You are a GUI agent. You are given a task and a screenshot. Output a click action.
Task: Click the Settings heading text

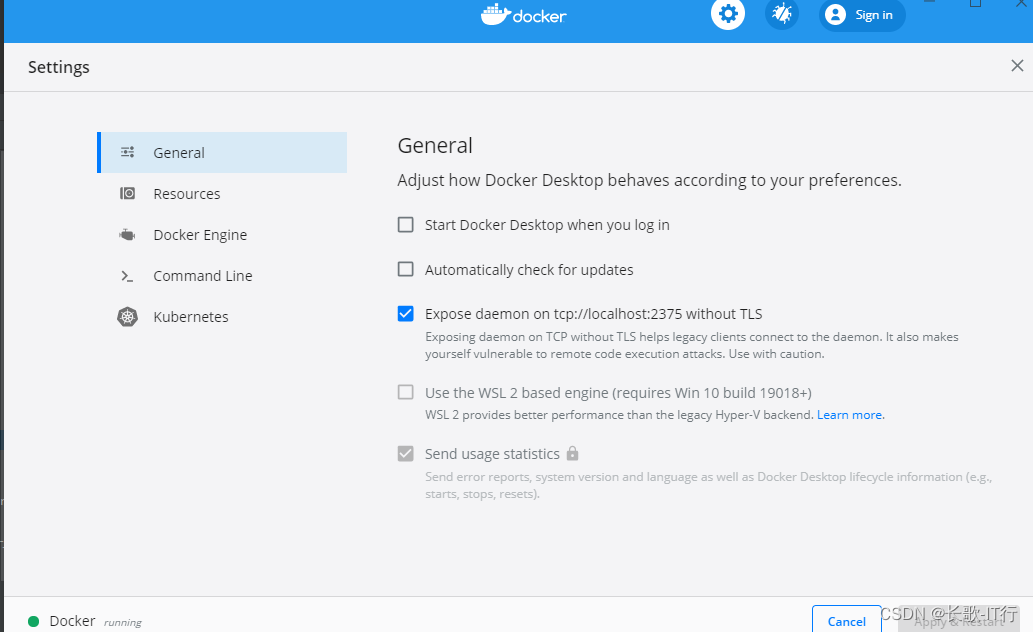point(59,67)
